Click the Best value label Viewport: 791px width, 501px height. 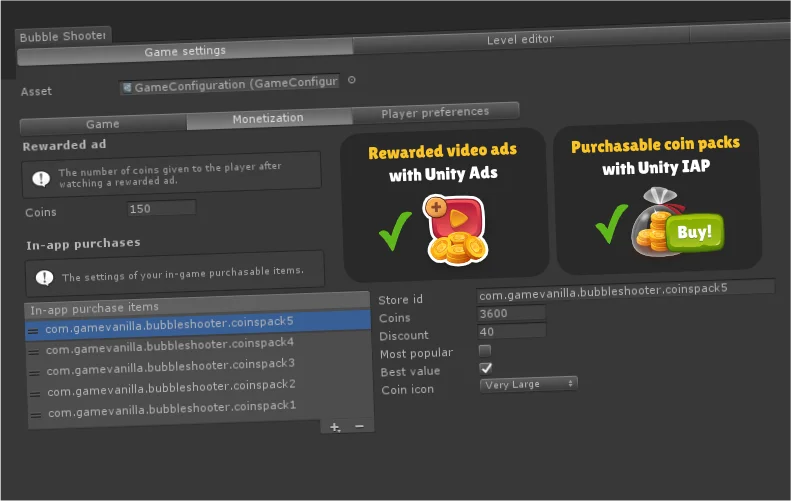410,372
